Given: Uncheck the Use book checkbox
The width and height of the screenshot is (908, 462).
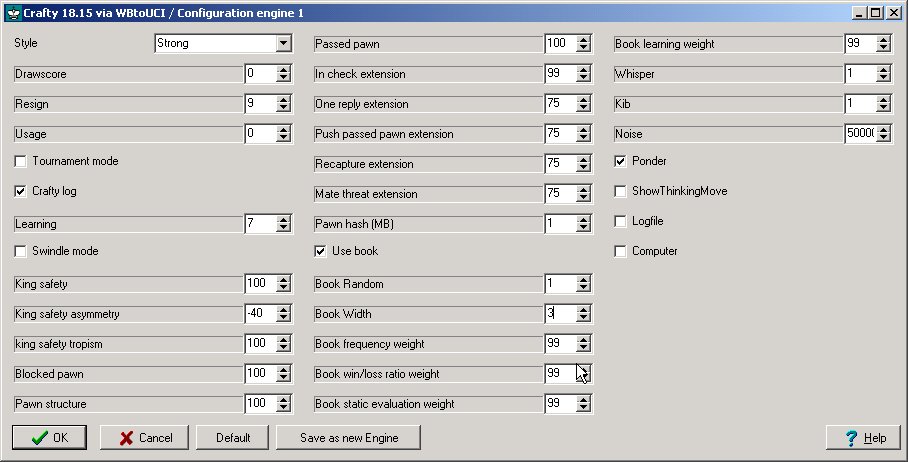Looking at the screenshot, I should [x=320, y=251].
